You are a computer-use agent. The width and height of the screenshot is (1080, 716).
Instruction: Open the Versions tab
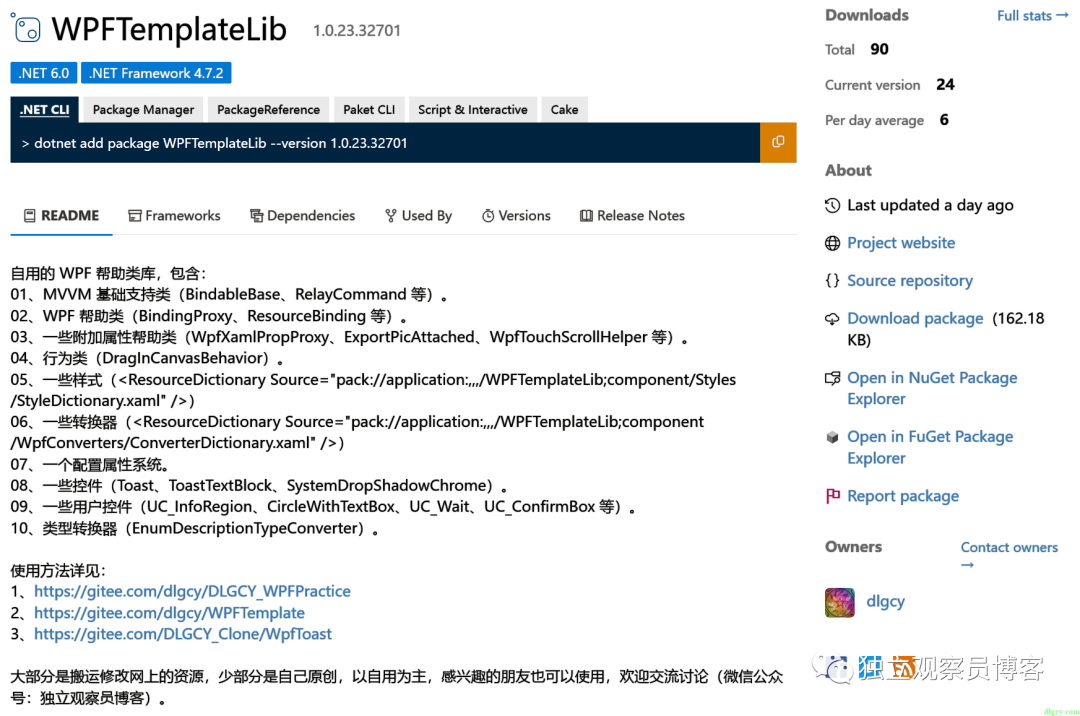tap(516, 215)
